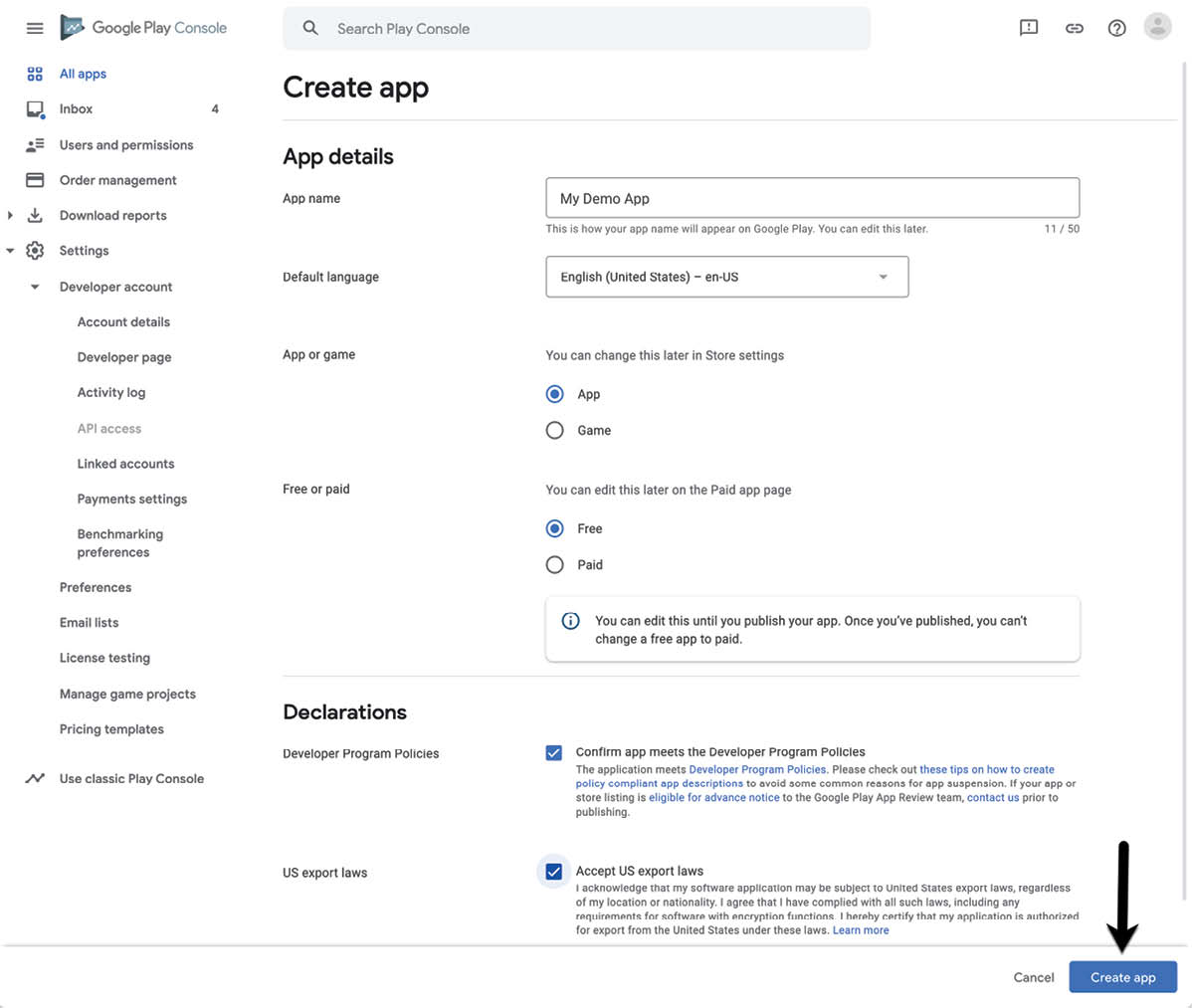Open Payments settings
This screenshot has height=1008, width=1192.
pyautogui.click(x=132, y=499)
